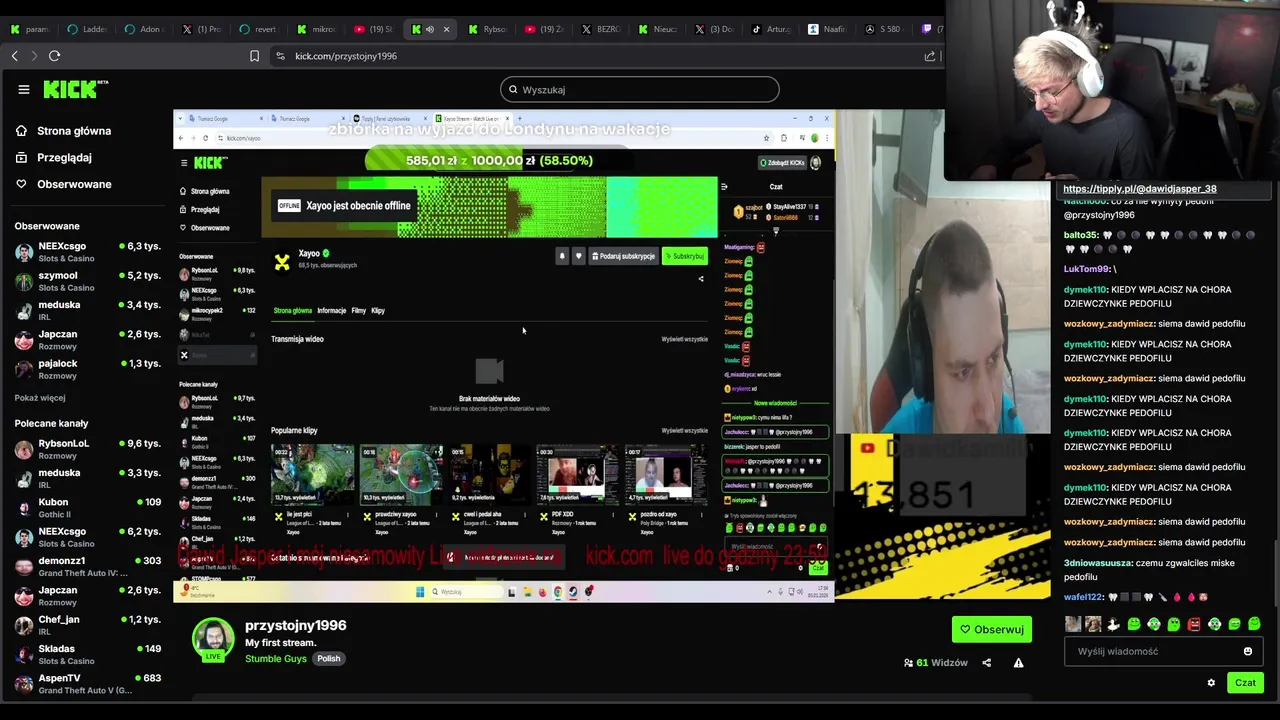
Task: Follow the channel with the Obserwuj button
Action: pos(991,629)
